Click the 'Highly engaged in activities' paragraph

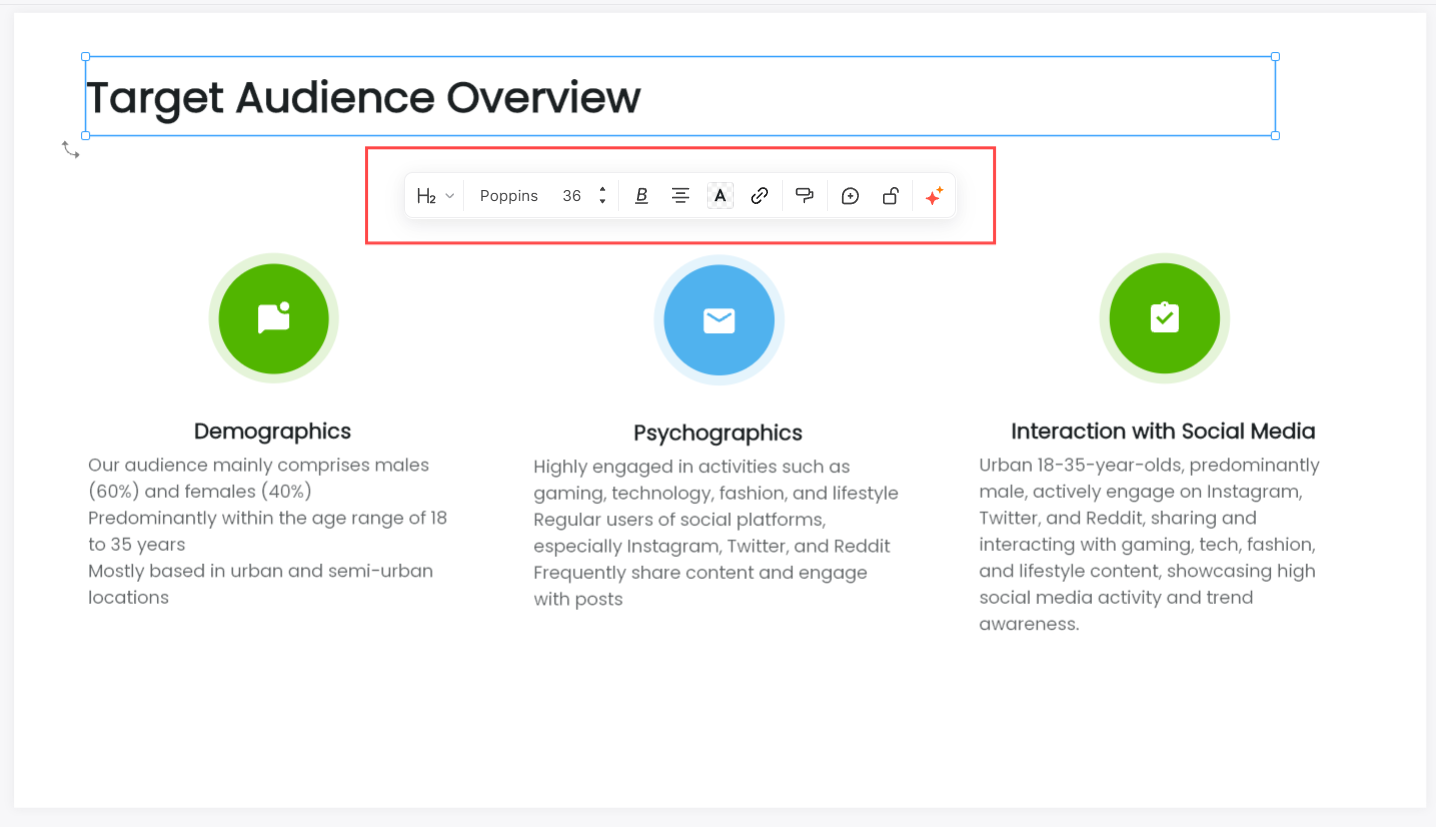[x=716, y=480]
